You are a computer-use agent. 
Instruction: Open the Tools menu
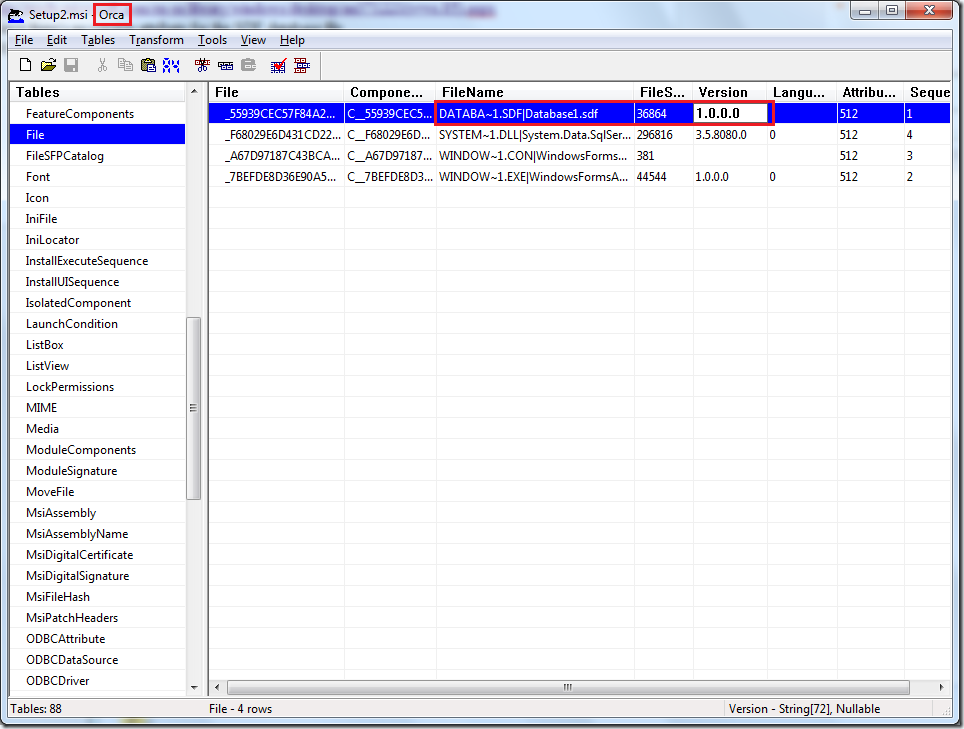pyautogui.click(x=212, y=40)
